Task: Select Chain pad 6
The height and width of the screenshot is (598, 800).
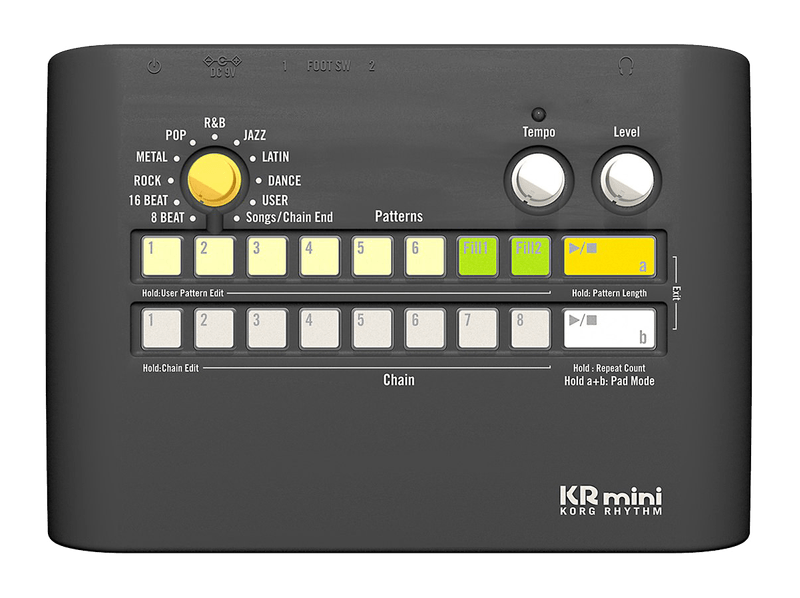Action: tap(425, 329)
